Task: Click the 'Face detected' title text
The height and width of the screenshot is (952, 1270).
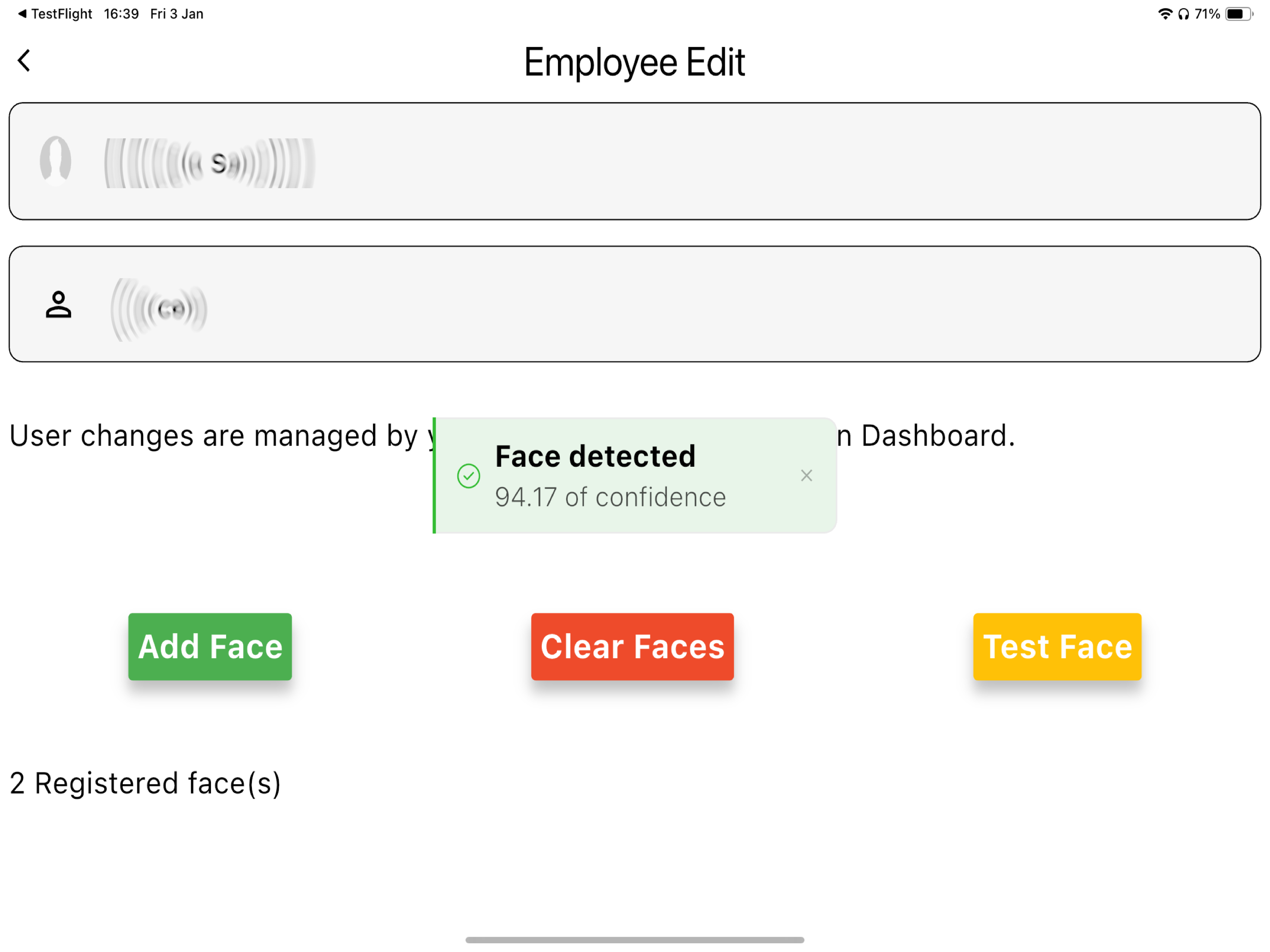Action: pyautogui.click(x=595, y=457)
